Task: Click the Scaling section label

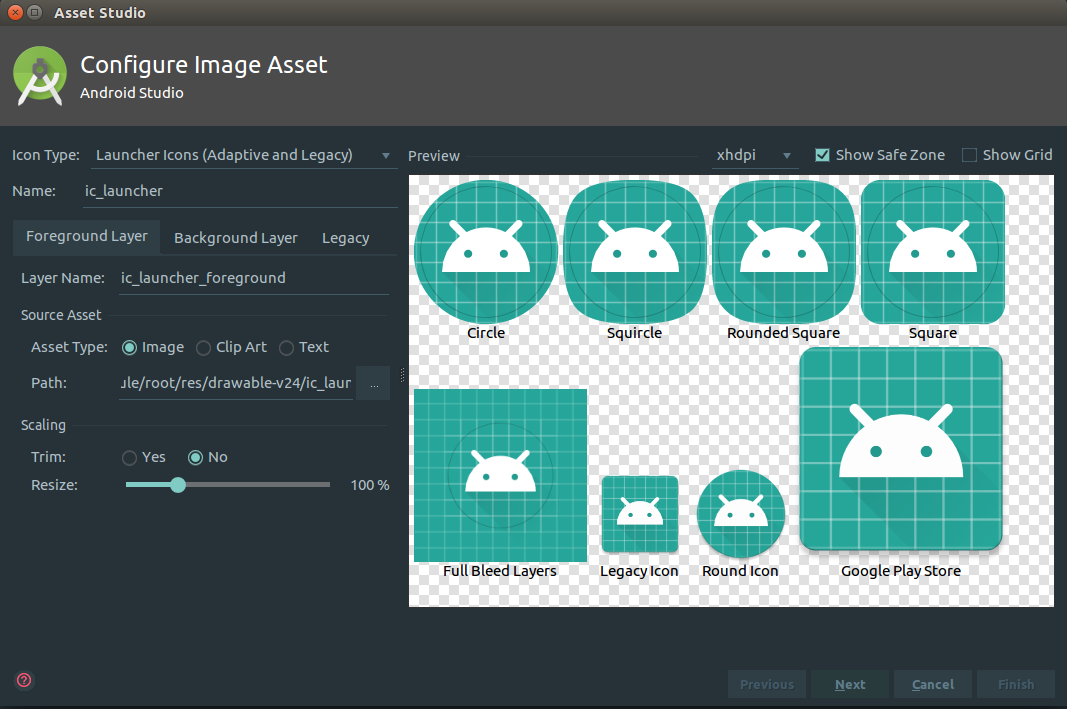Action: pos(43,425)
